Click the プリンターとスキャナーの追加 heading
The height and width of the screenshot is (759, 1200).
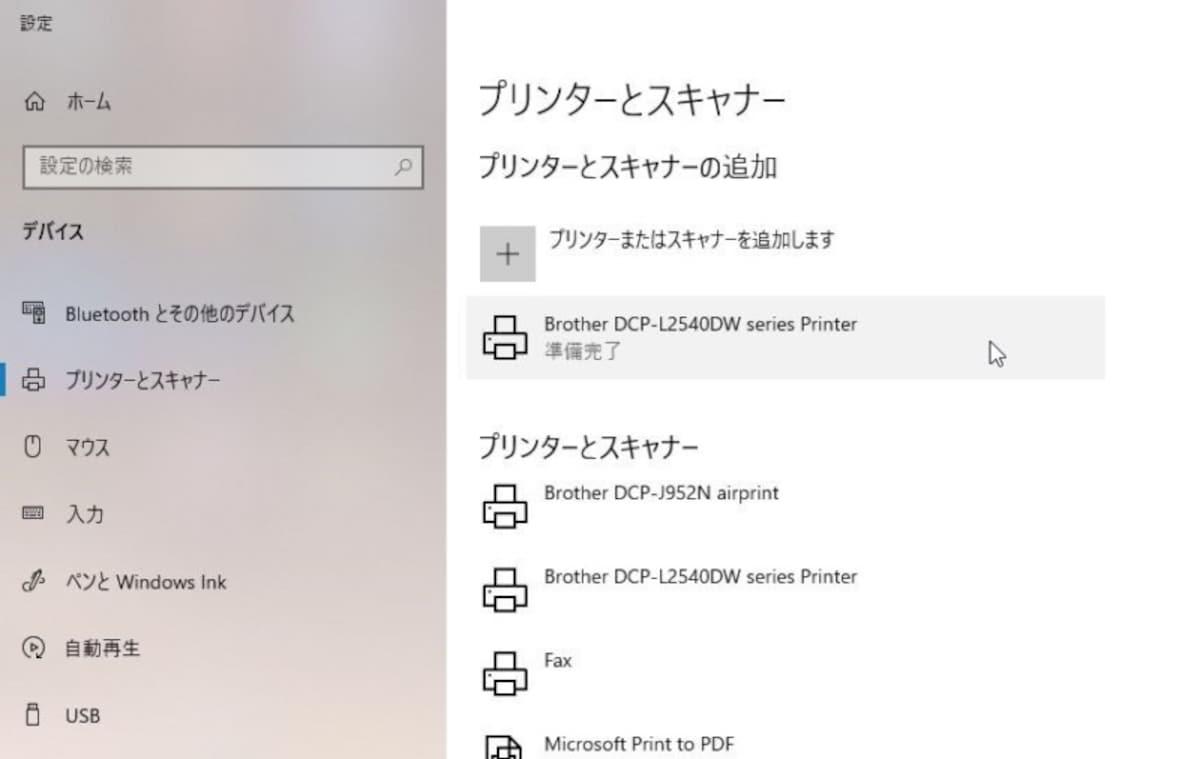pyautogui.click(x=627, y=166)
